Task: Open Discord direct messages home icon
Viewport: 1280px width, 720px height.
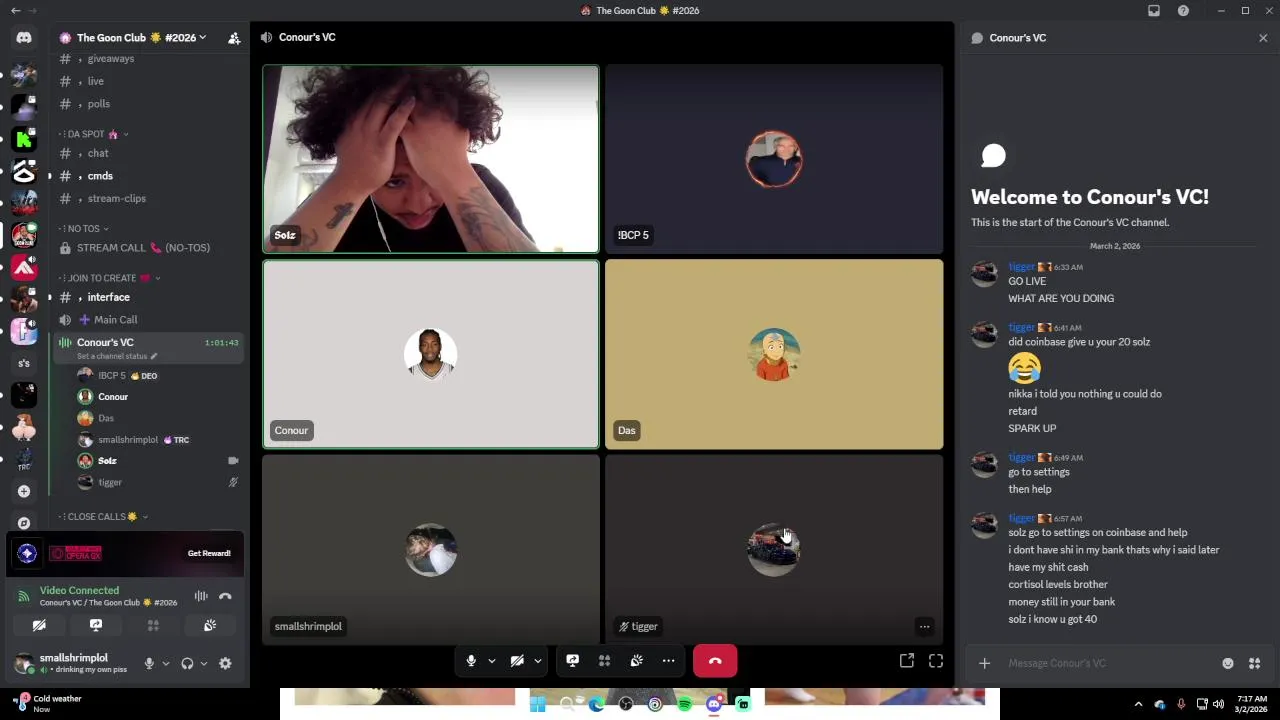Action: click(24, 38)
